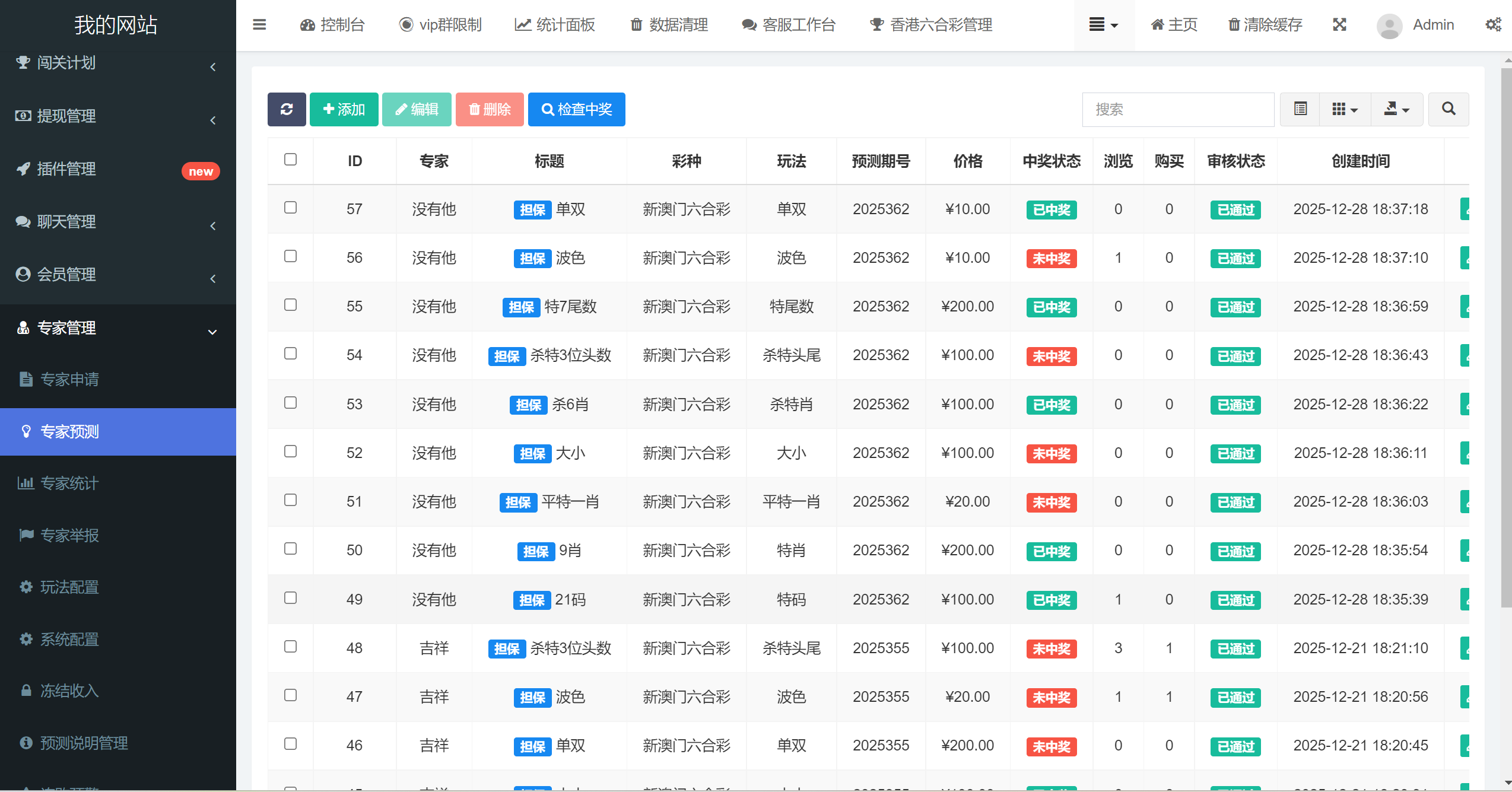
Task: Click the 清除缓存 trash icon
Action: pos(1234,25)
